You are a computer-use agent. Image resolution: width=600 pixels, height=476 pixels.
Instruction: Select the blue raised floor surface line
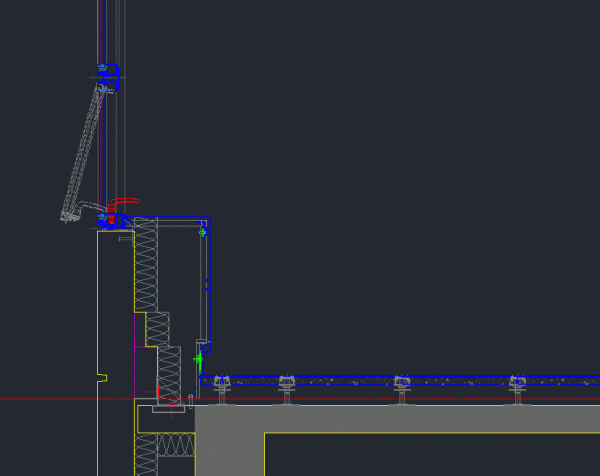point(400,377)
